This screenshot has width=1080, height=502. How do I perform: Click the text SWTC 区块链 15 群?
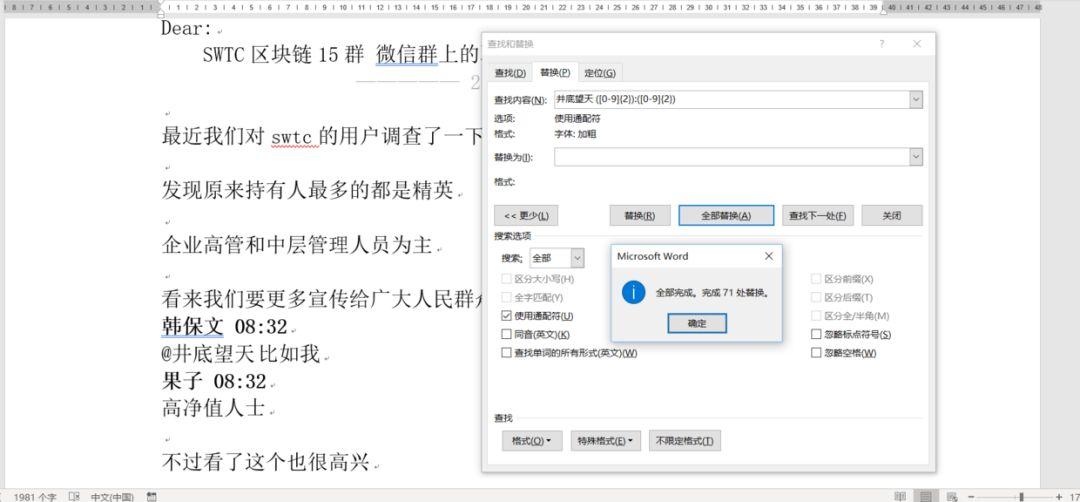coord(284,55)
